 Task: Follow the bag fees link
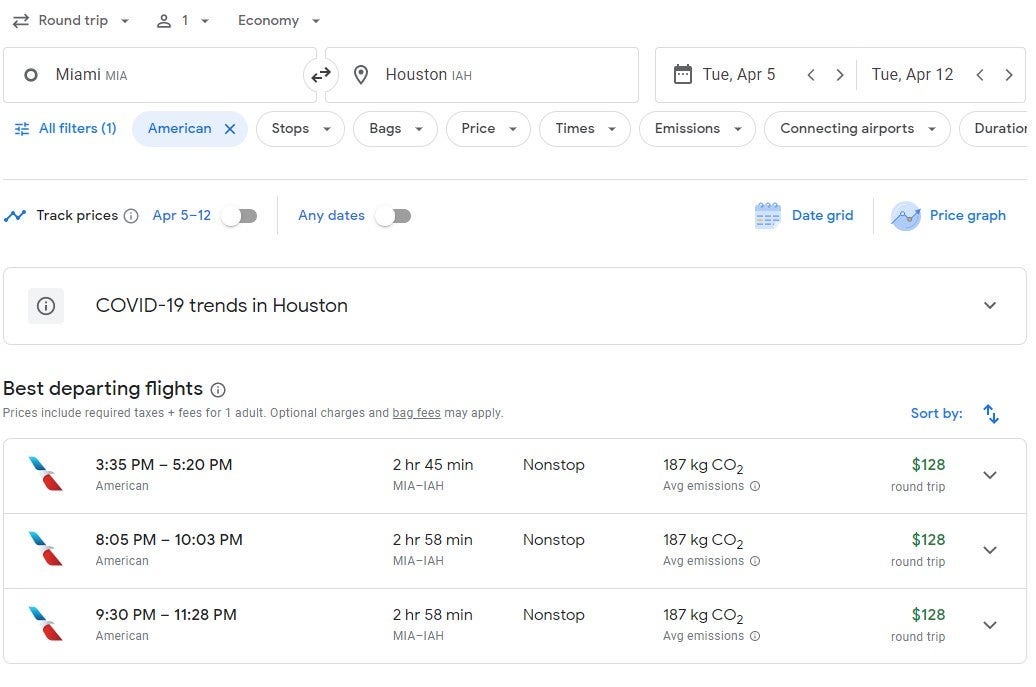pos(415,413)
